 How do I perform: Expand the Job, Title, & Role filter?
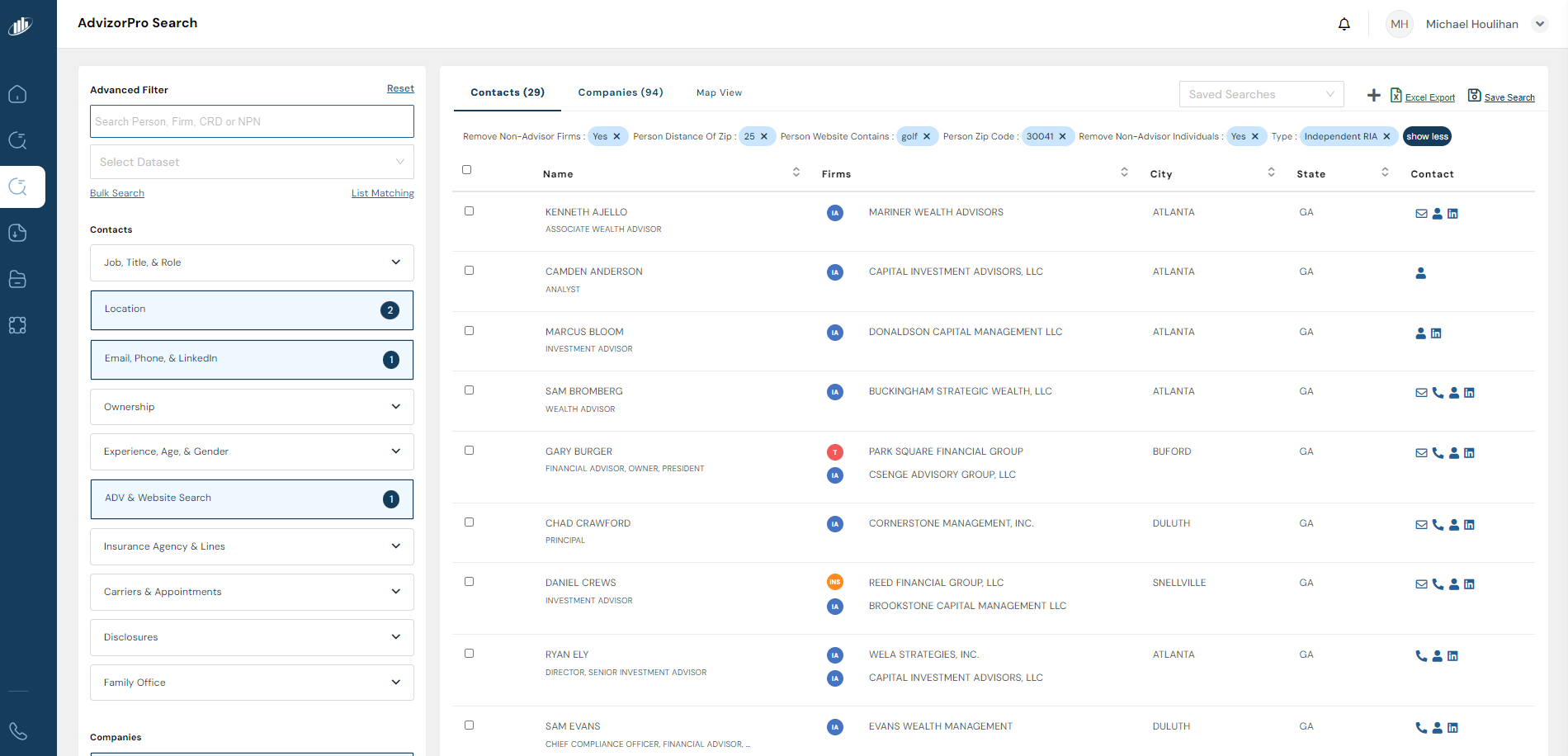pyautogui.click(x=252, y=262)
